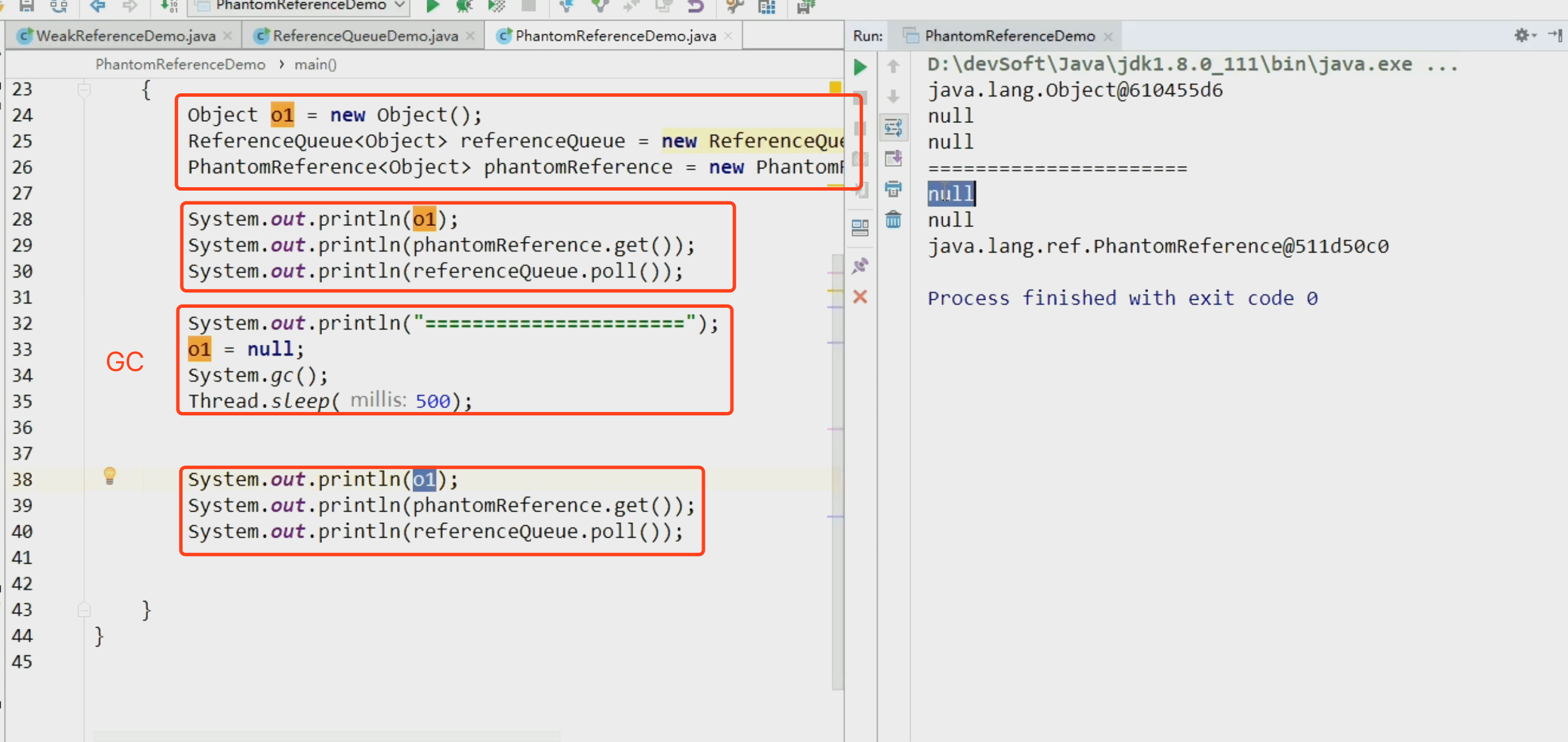Toggle scroll to end in Run console
The image size is (1568, 742).
click(893, 158)
